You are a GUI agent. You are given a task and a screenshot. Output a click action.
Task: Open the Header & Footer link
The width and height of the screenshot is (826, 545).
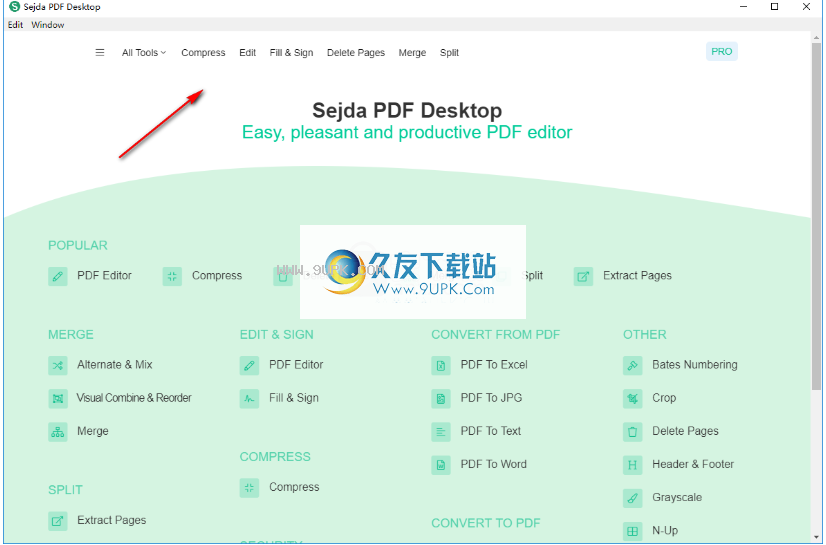click(693, 464)
